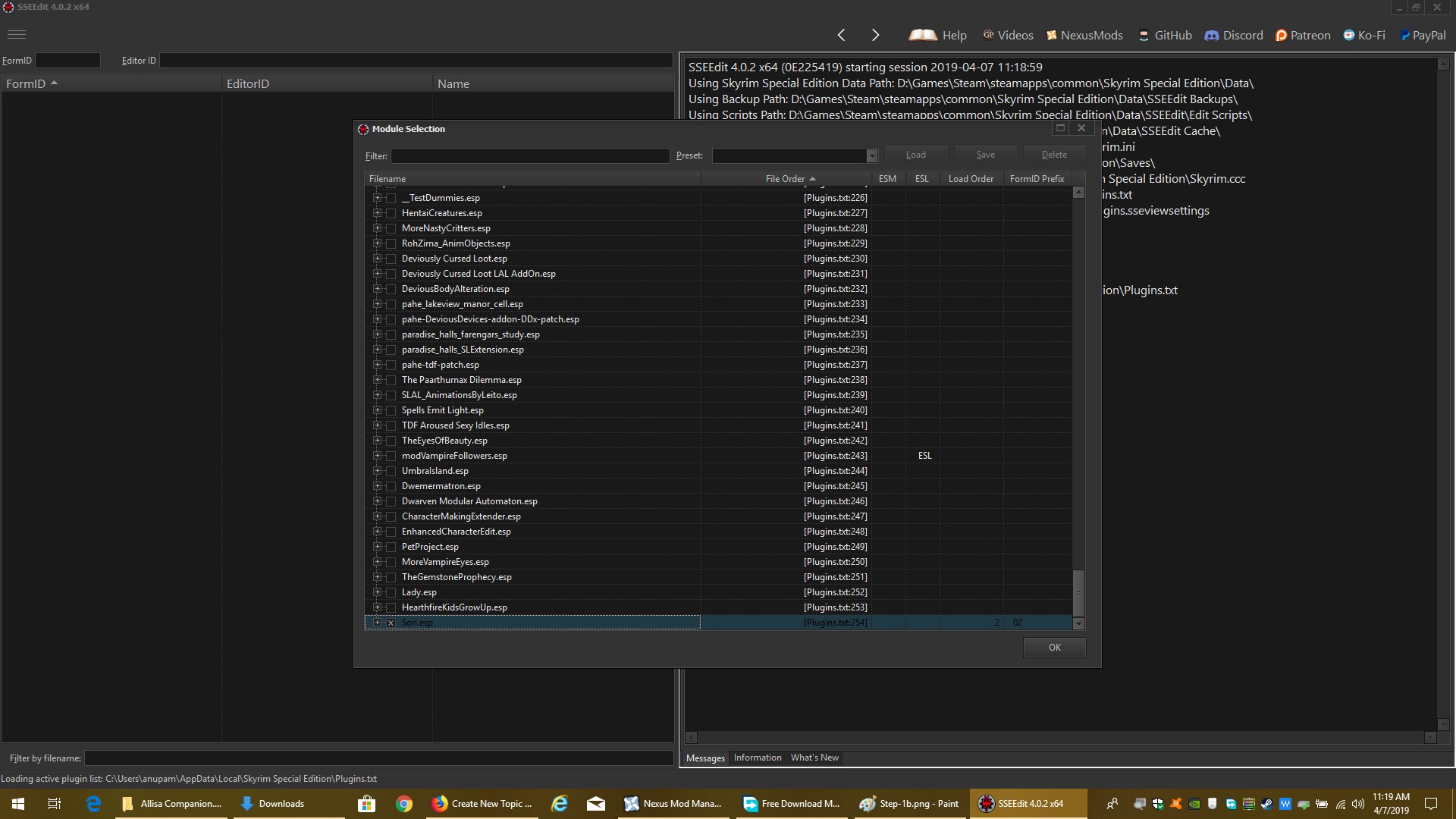Click the forward navigation arrow

(875, 35)
